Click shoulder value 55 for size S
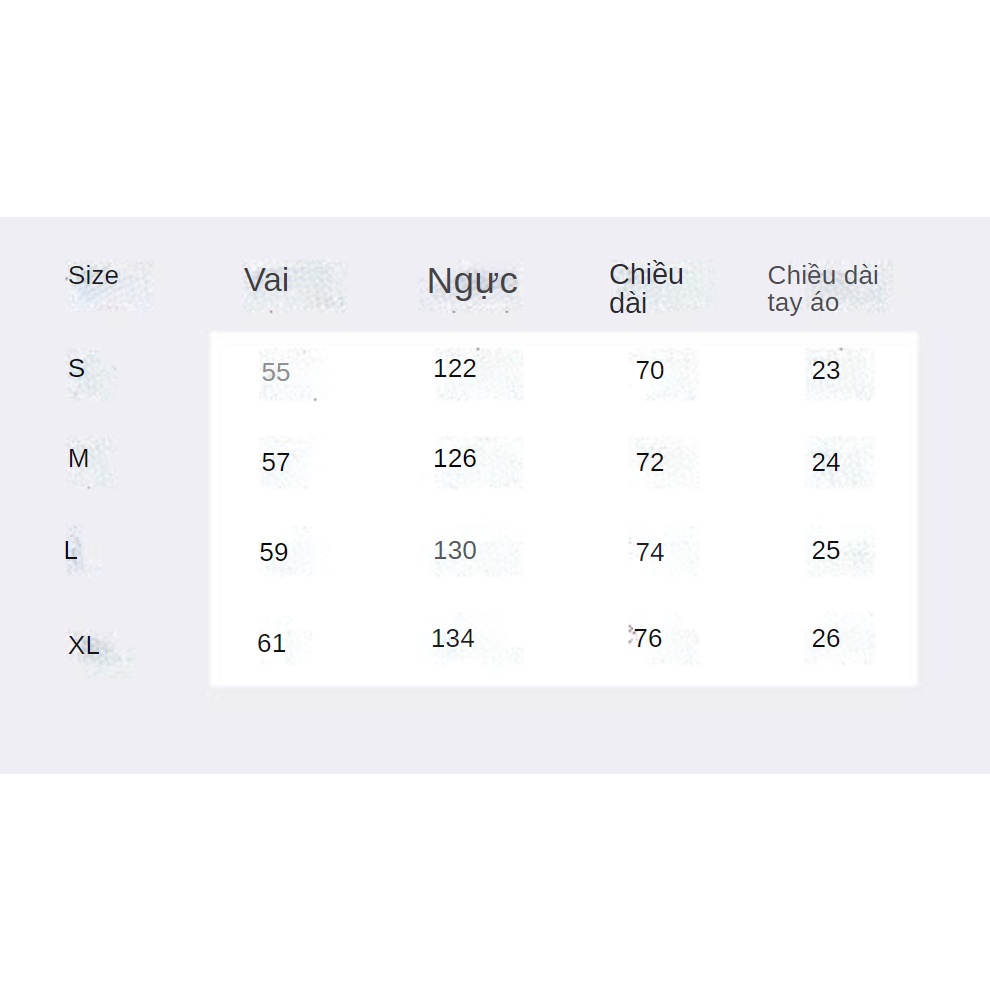Screen dimensions: 990x990 click(x=275, y=373)
